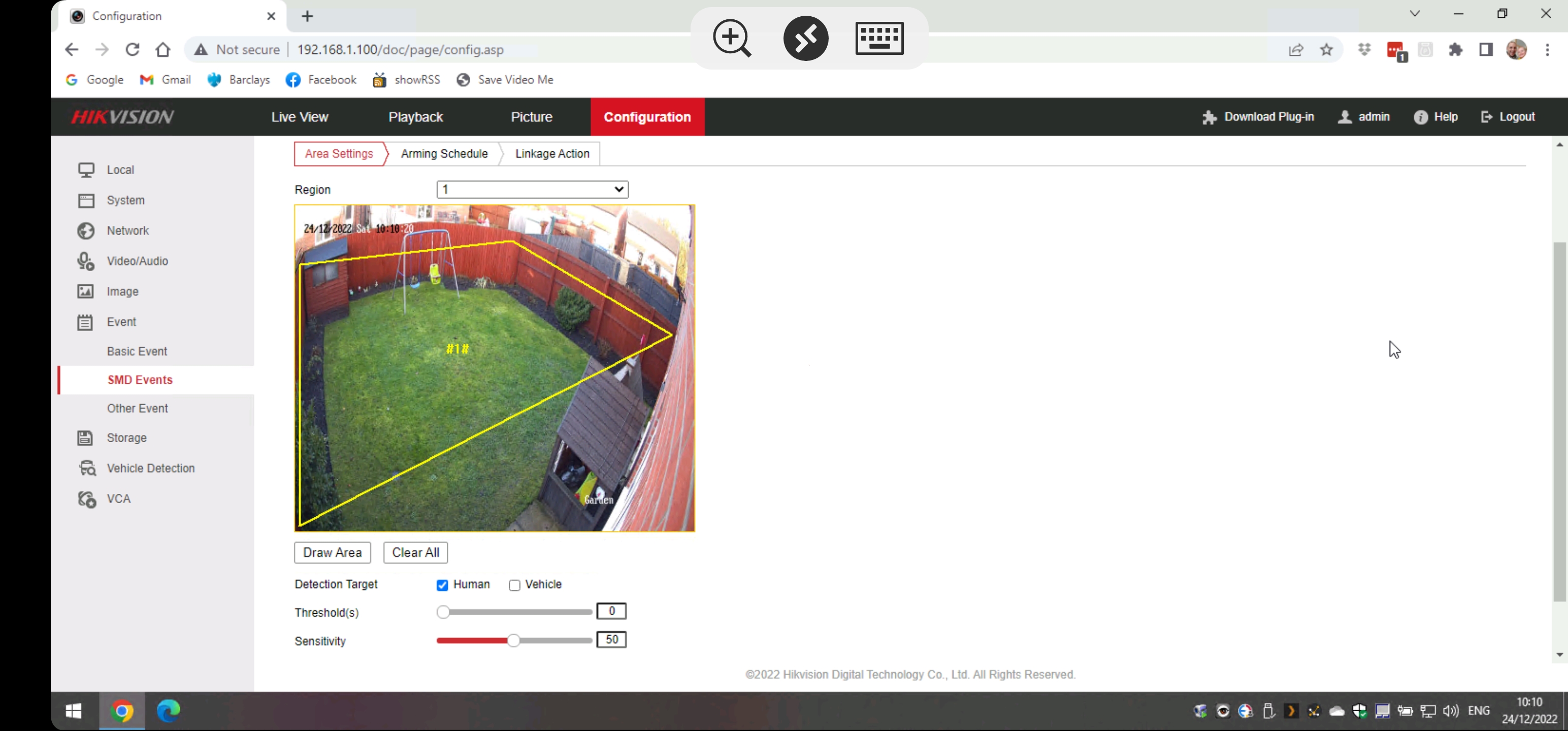Click the Sensitivity slider handle
The width and height of the screenshot is (1568, 731).
(514, 640)
